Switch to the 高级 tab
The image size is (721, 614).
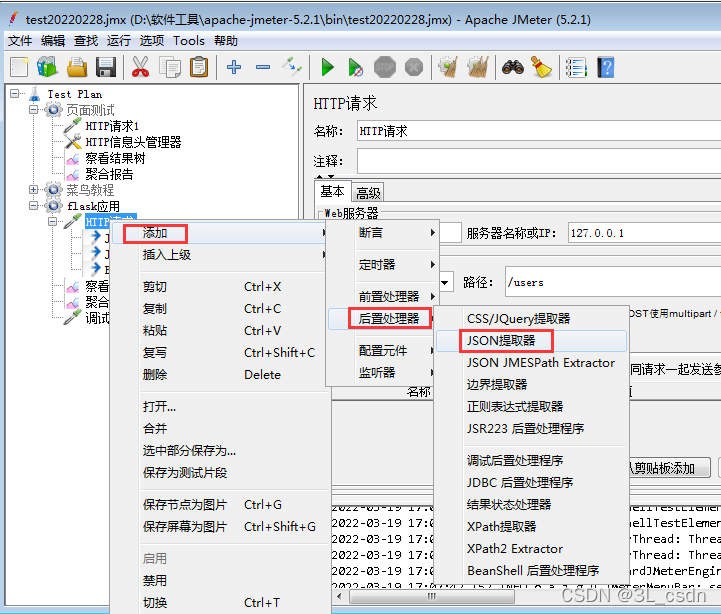pos(368,193)
